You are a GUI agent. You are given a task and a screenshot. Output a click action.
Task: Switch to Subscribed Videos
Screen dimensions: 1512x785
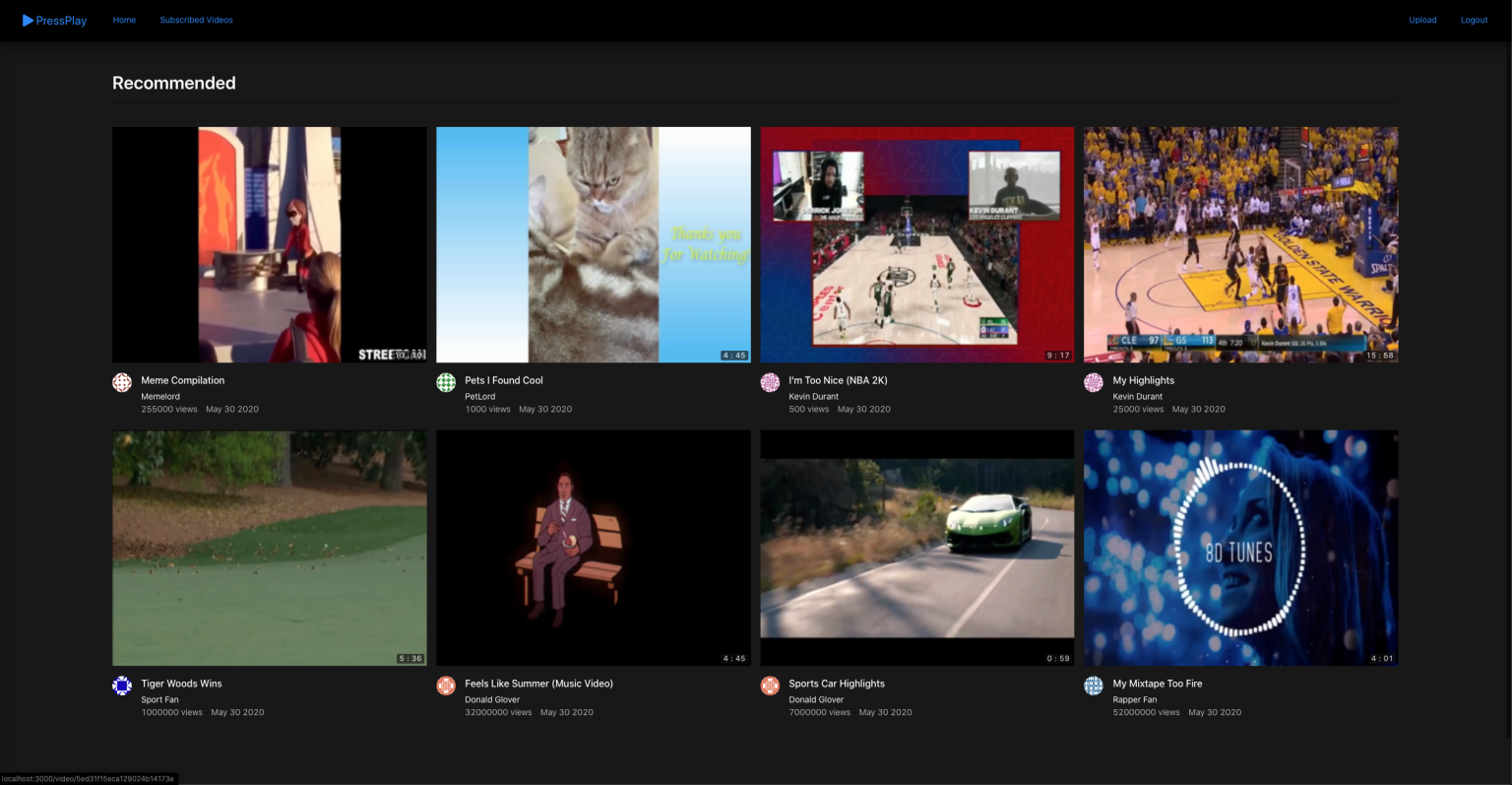coord(196,20)
